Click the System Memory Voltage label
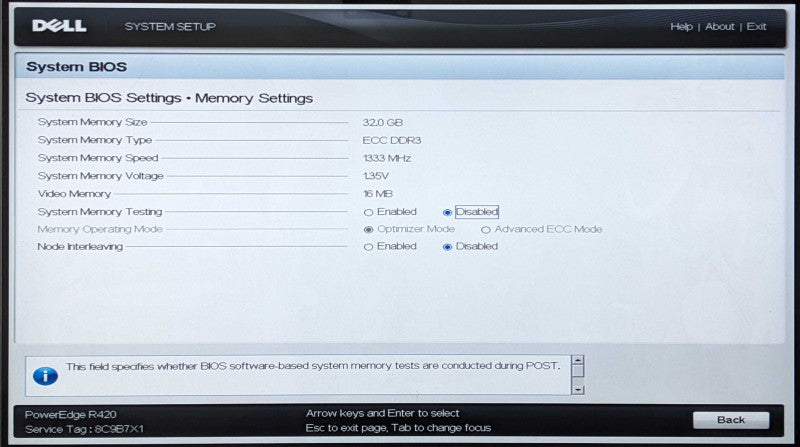Image resolution: width=800 pixels, height=447 pixels. click(x=101, y=176)
